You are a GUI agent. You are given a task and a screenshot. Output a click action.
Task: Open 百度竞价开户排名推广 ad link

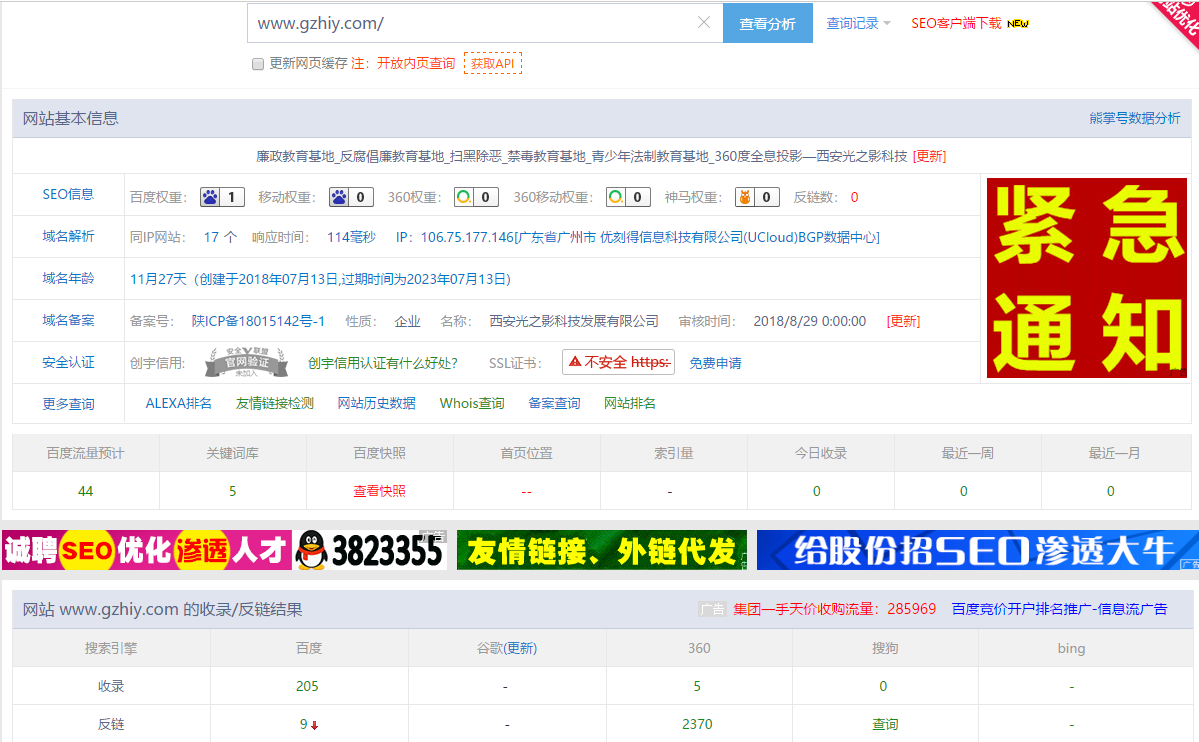point(1059,609)
